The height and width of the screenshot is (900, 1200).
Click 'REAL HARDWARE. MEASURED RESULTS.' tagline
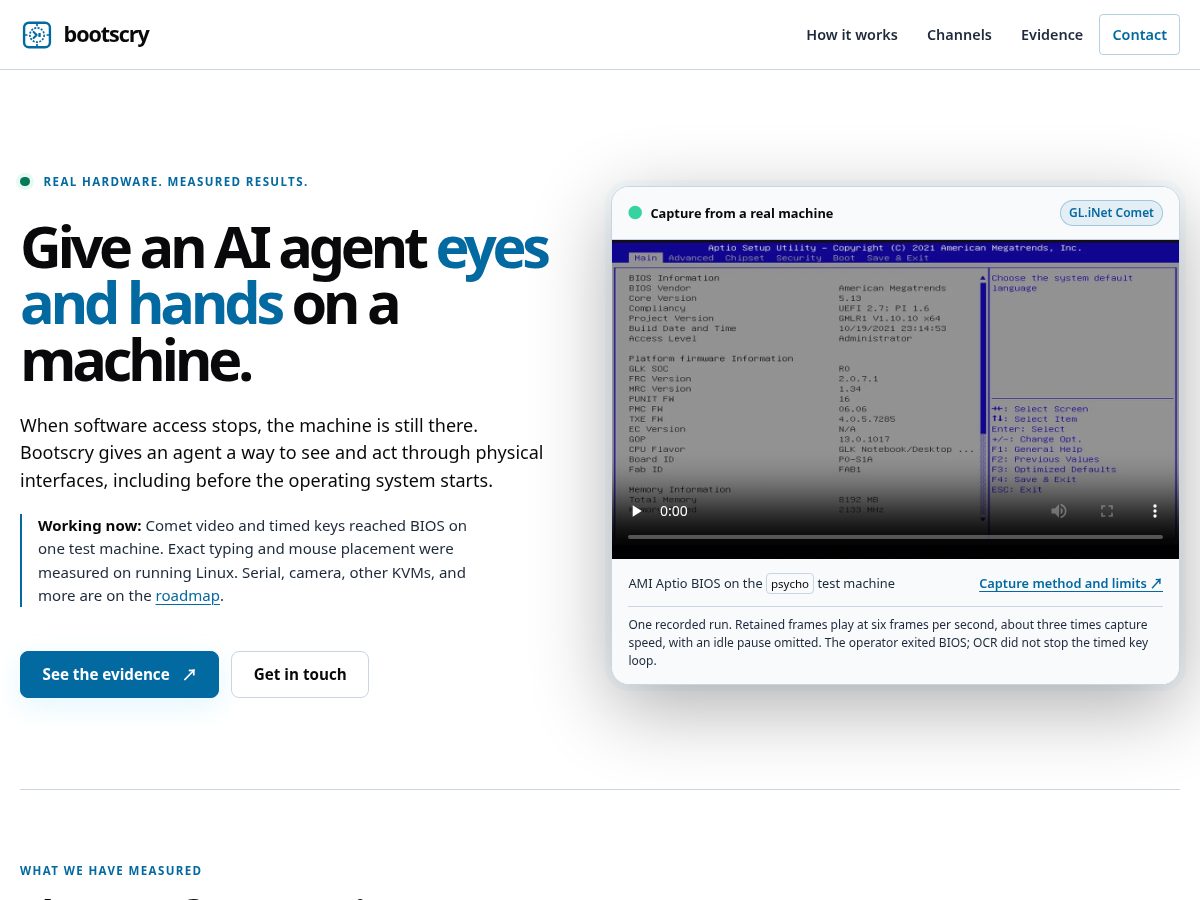click(x=176, y=182)
